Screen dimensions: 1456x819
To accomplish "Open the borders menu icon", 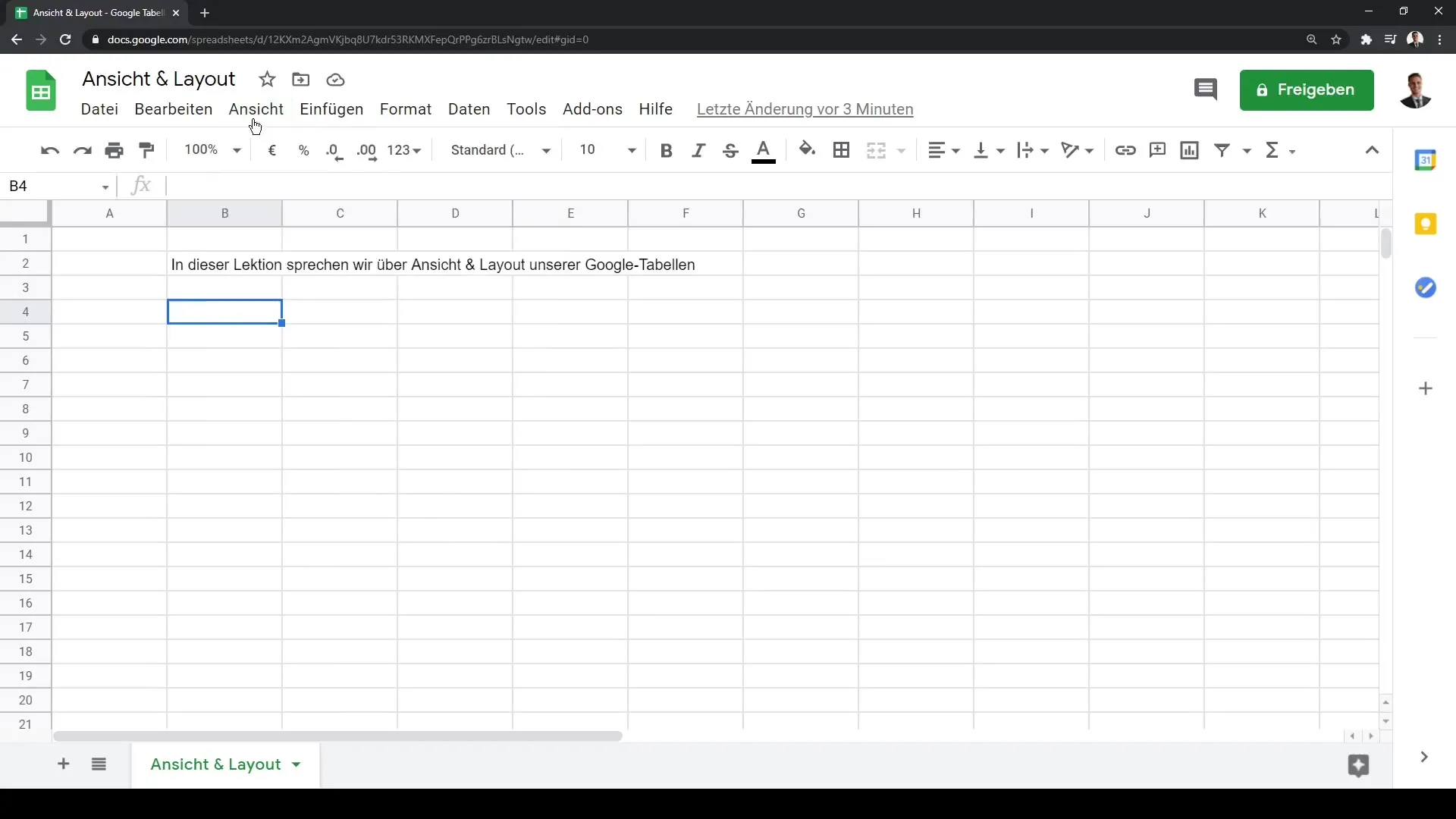I will (841, 150).
